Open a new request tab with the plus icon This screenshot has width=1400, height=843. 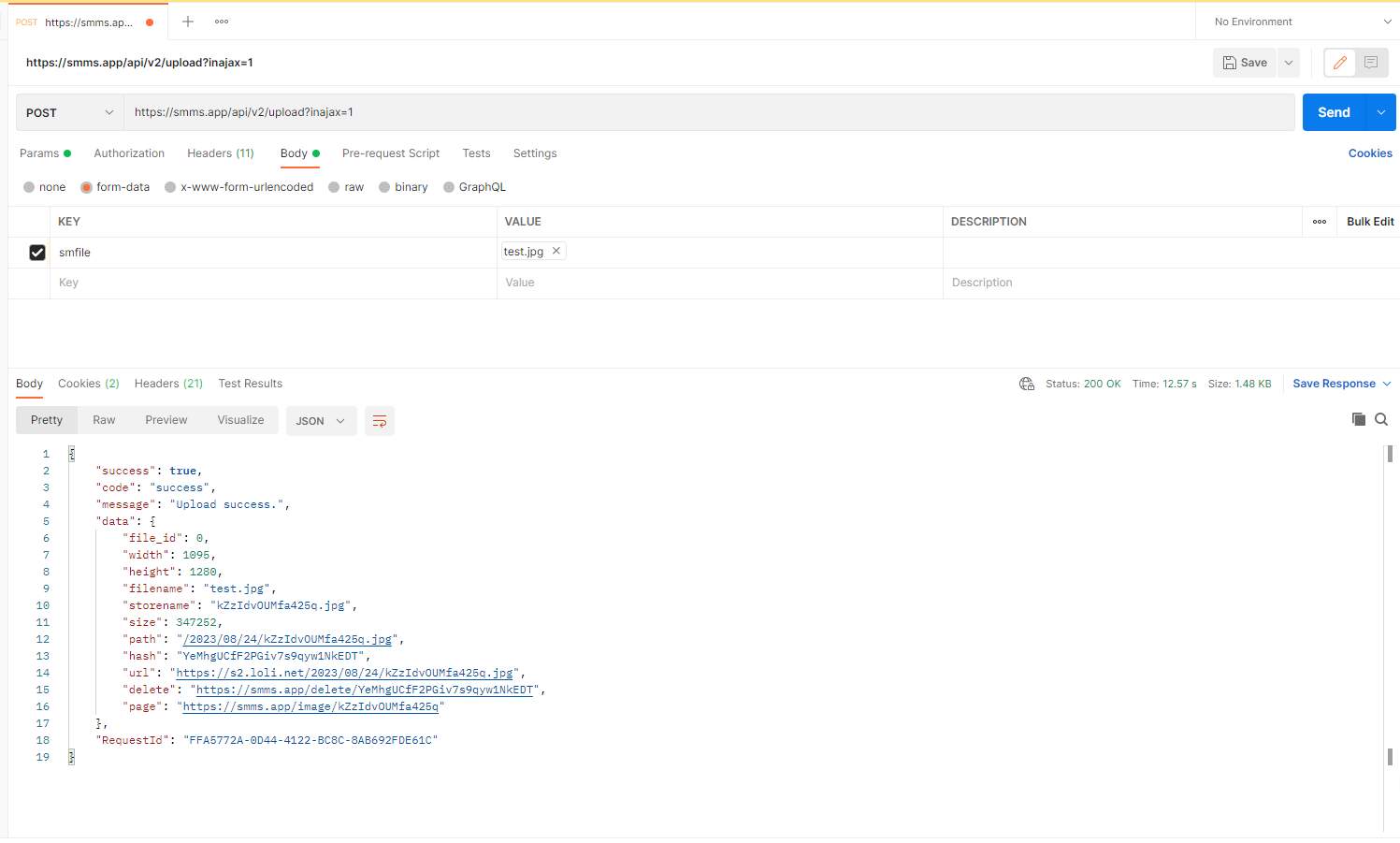pyautogui.click(x=187, y=21)
